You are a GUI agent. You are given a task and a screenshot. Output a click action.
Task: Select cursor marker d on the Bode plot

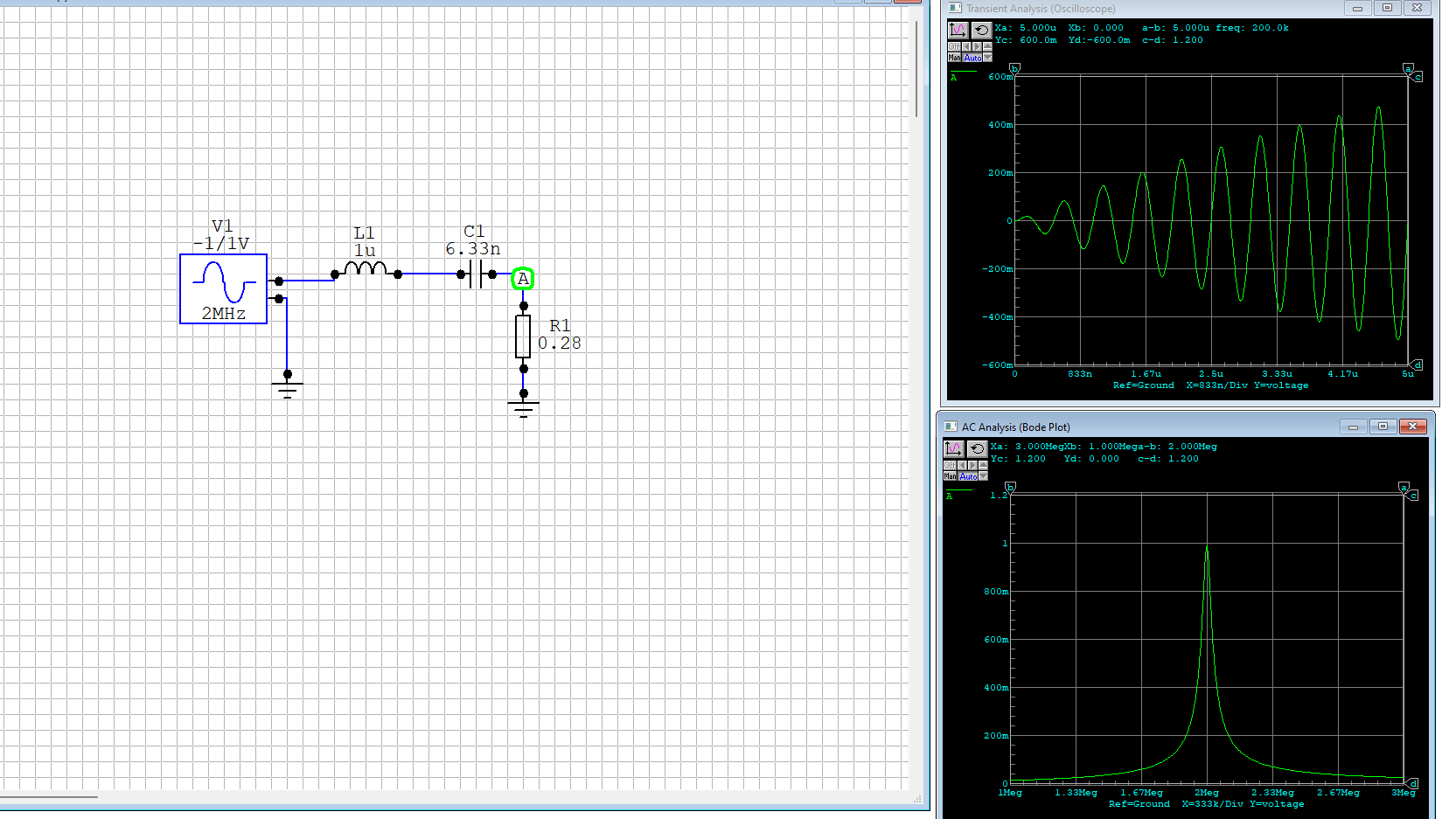pos(1413,783)
